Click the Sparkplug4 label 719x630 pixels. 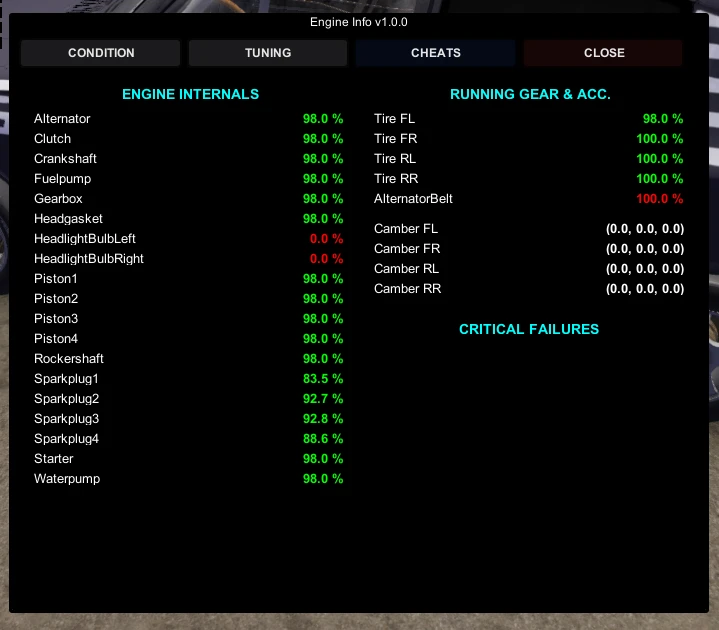[x=66, y=439]
